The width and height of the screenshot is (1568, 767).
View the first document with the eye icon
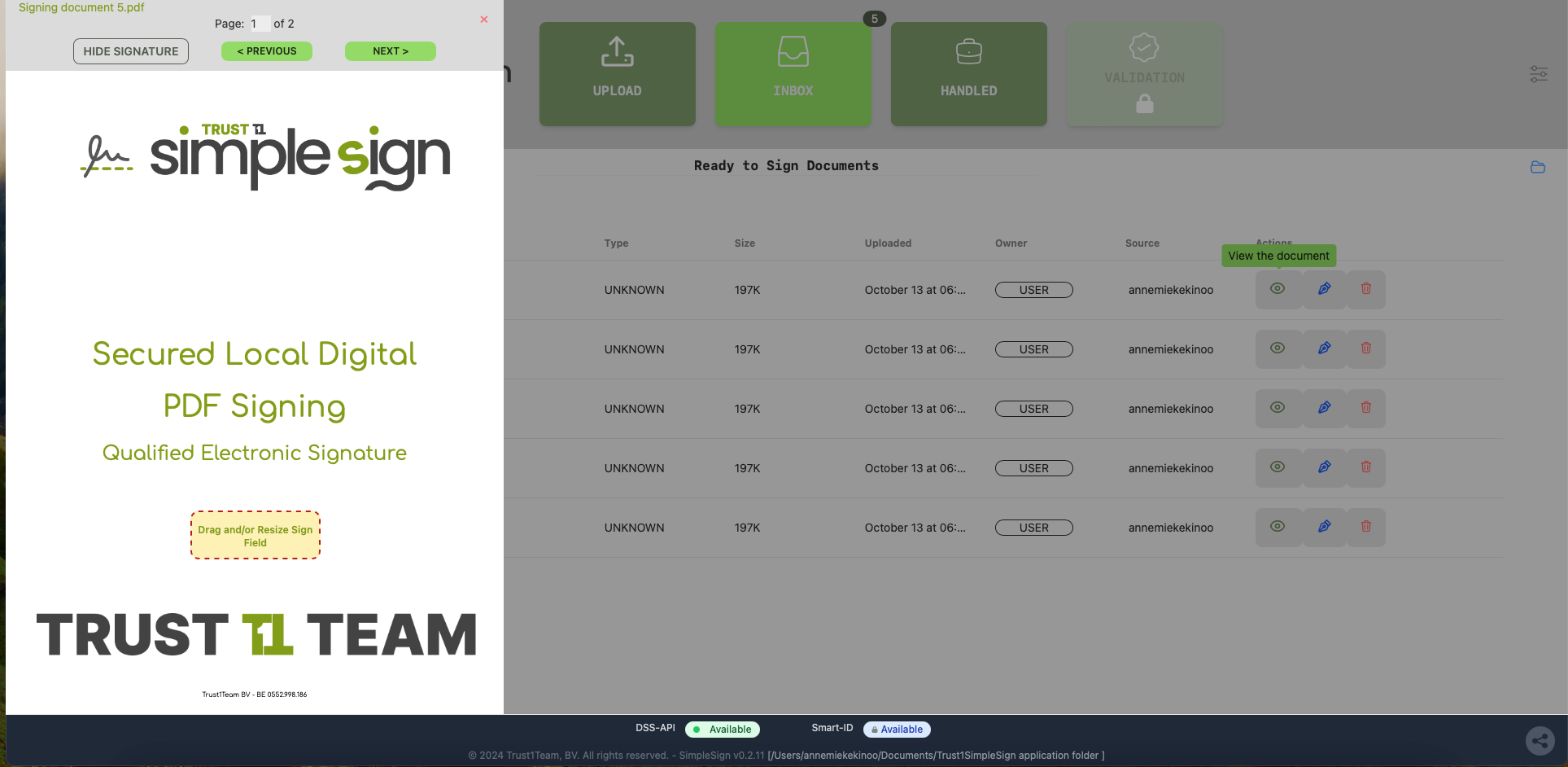click(1278, 289)
